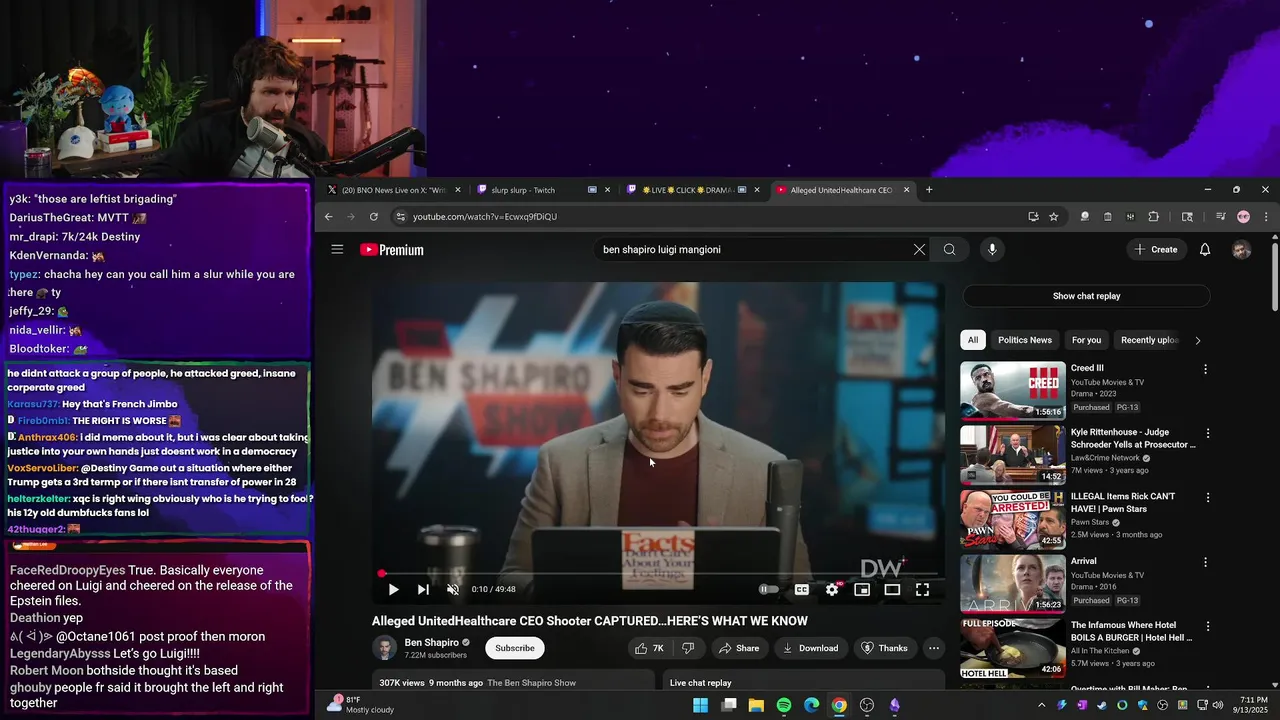Open options for Hotel Hell video
This screenshot has width=1280, height=720.
coord(1207,626)
